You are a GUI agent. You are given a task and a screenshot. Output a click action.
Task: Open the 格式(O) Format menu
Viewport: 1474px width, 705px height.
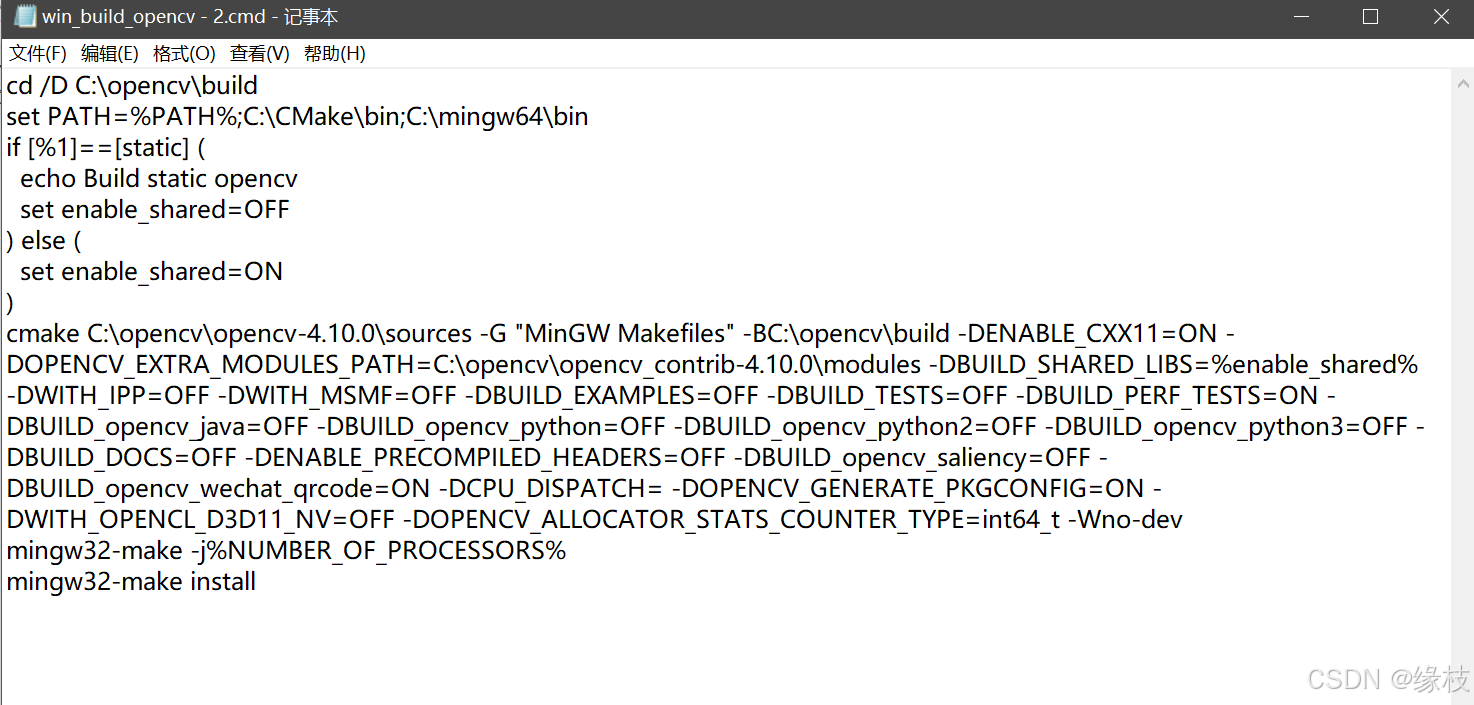point(184,53)
